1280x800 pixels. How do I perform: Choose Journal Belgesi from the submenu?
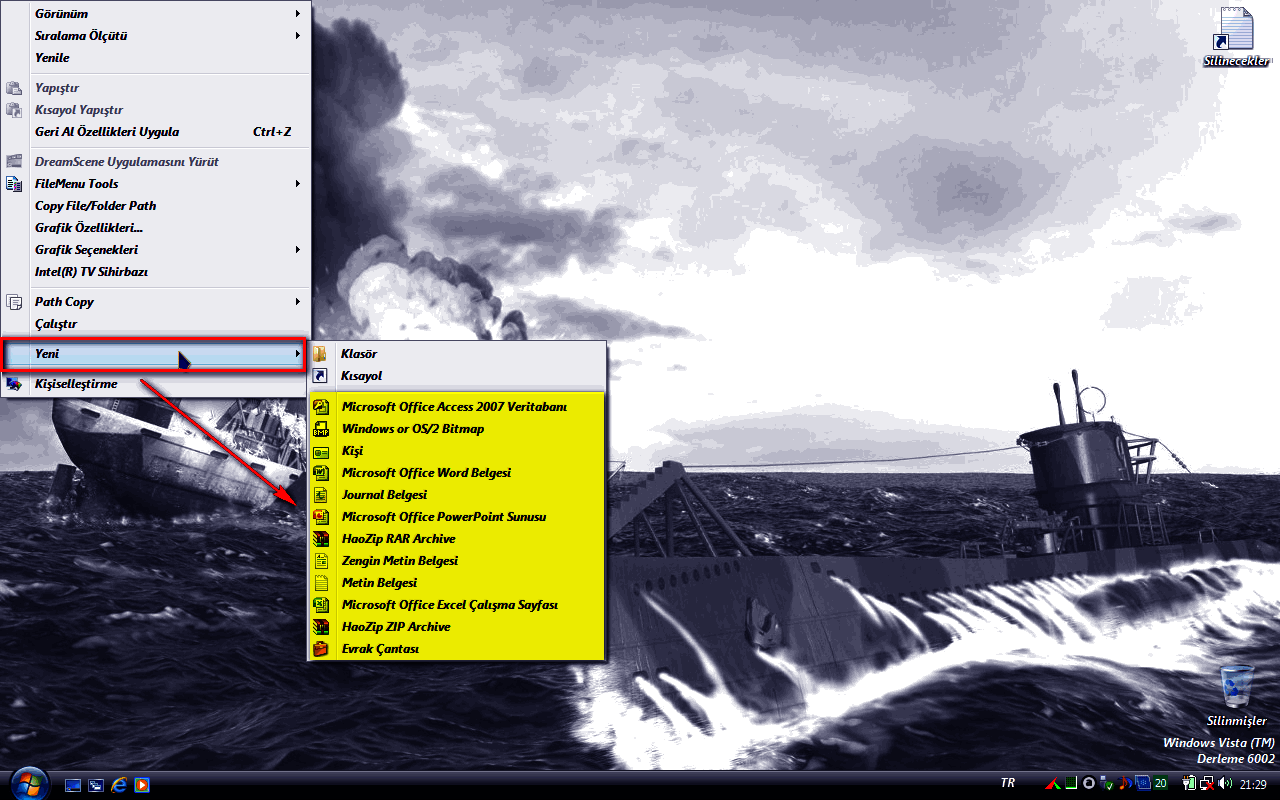point(456,495)
